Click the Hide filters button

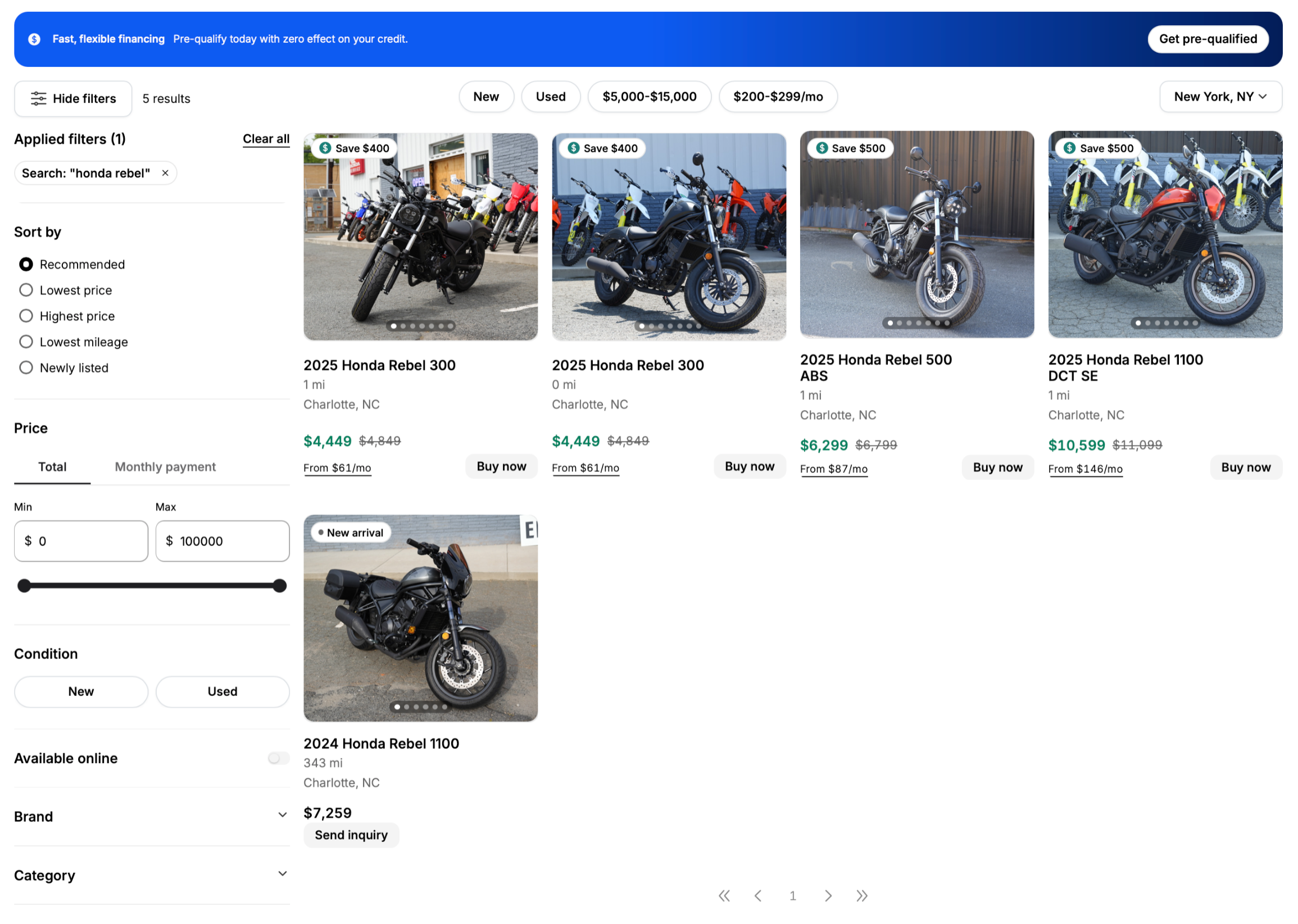pos(74,99)
